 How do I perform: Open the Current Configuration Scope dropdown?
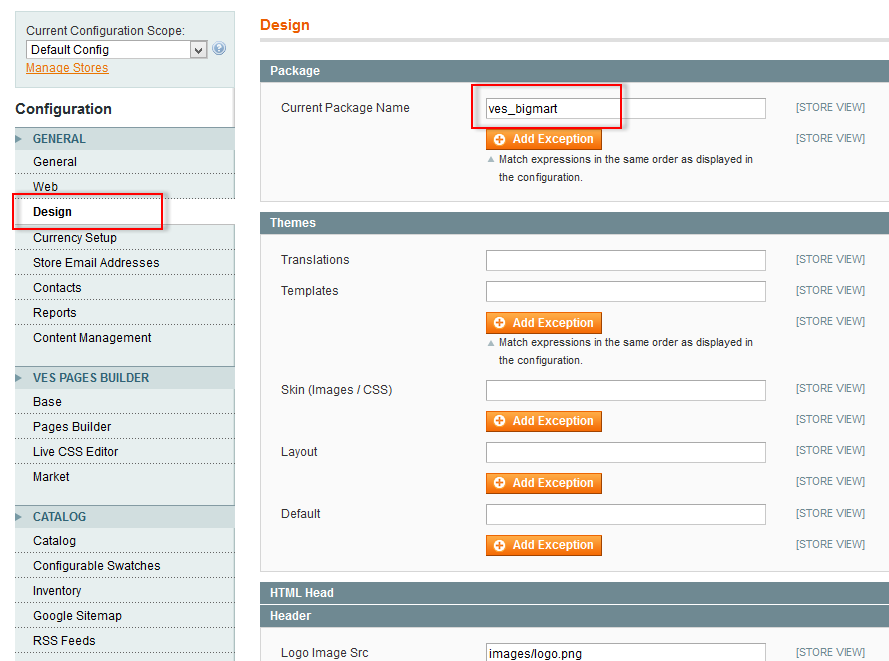click(116, 50)
